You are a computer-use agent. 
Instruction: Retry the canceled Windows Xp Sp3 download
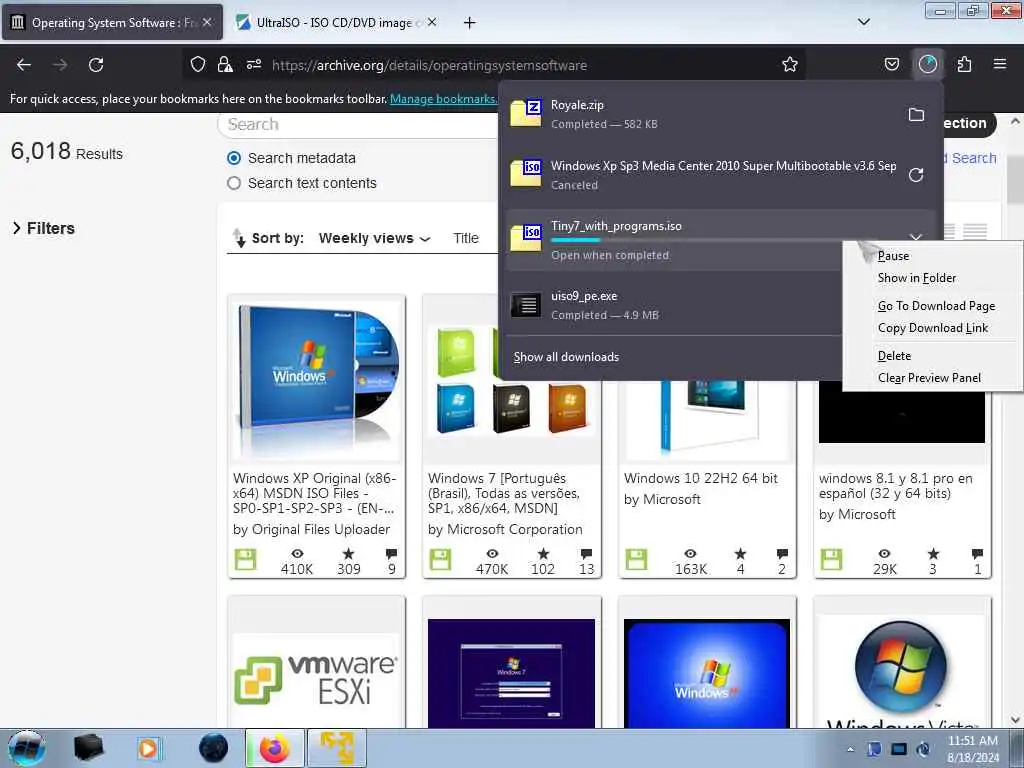(x=916, y=175)
